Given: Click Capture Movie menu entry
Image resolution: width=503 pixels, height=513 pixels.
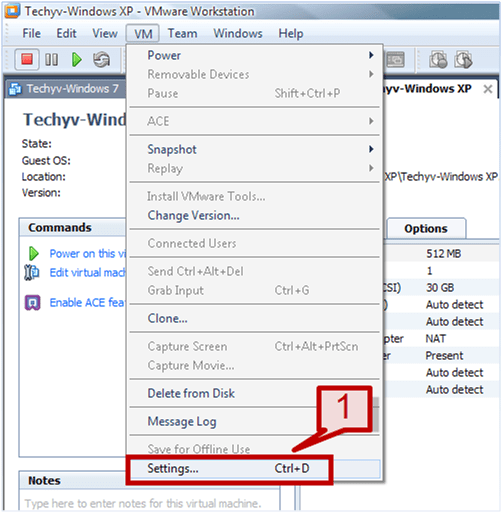Looking at the screenshot, I should click(255, 366).
